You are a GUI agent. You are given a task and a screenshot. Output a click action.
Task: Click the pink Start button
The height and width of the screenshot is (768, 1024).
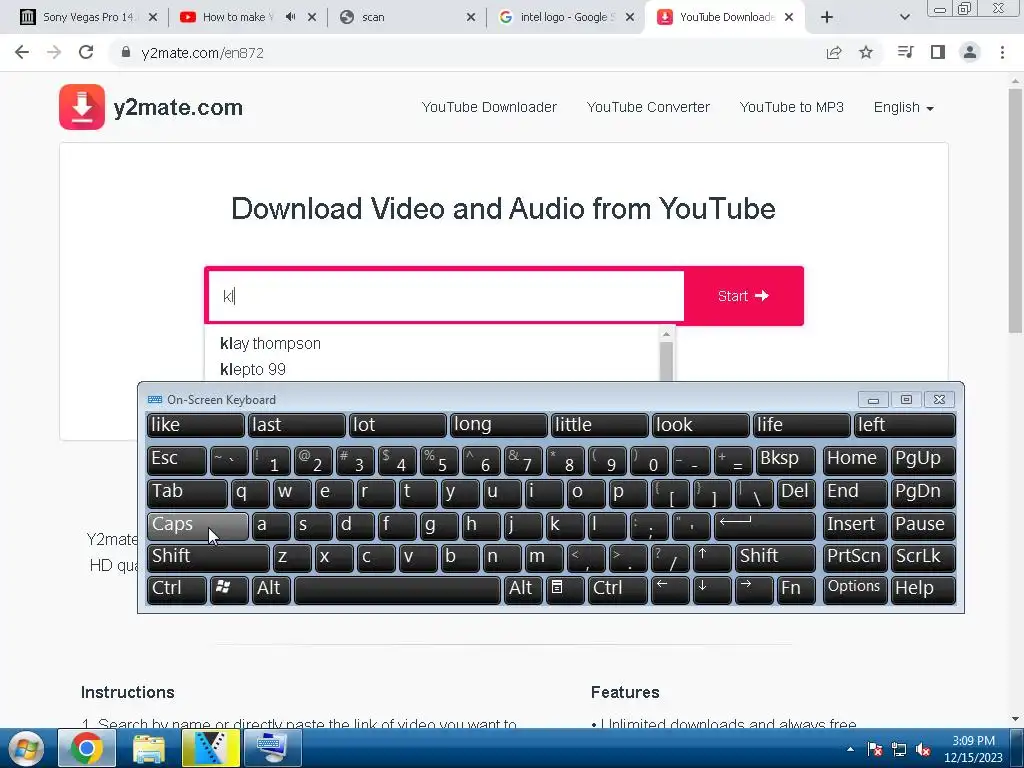point(744,296)
